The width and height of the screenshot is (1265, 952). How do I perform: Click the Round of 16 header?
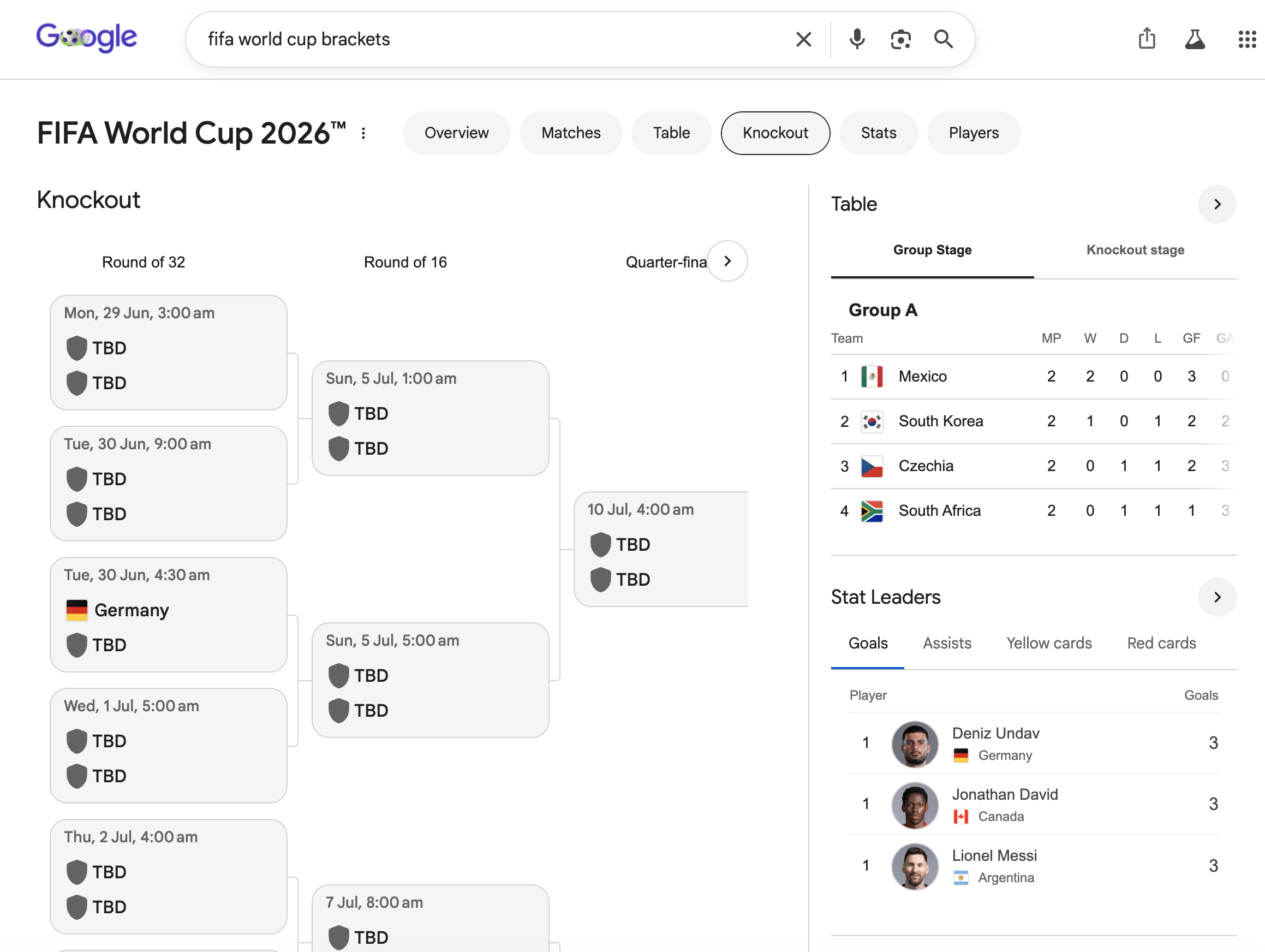pos(405,262)
